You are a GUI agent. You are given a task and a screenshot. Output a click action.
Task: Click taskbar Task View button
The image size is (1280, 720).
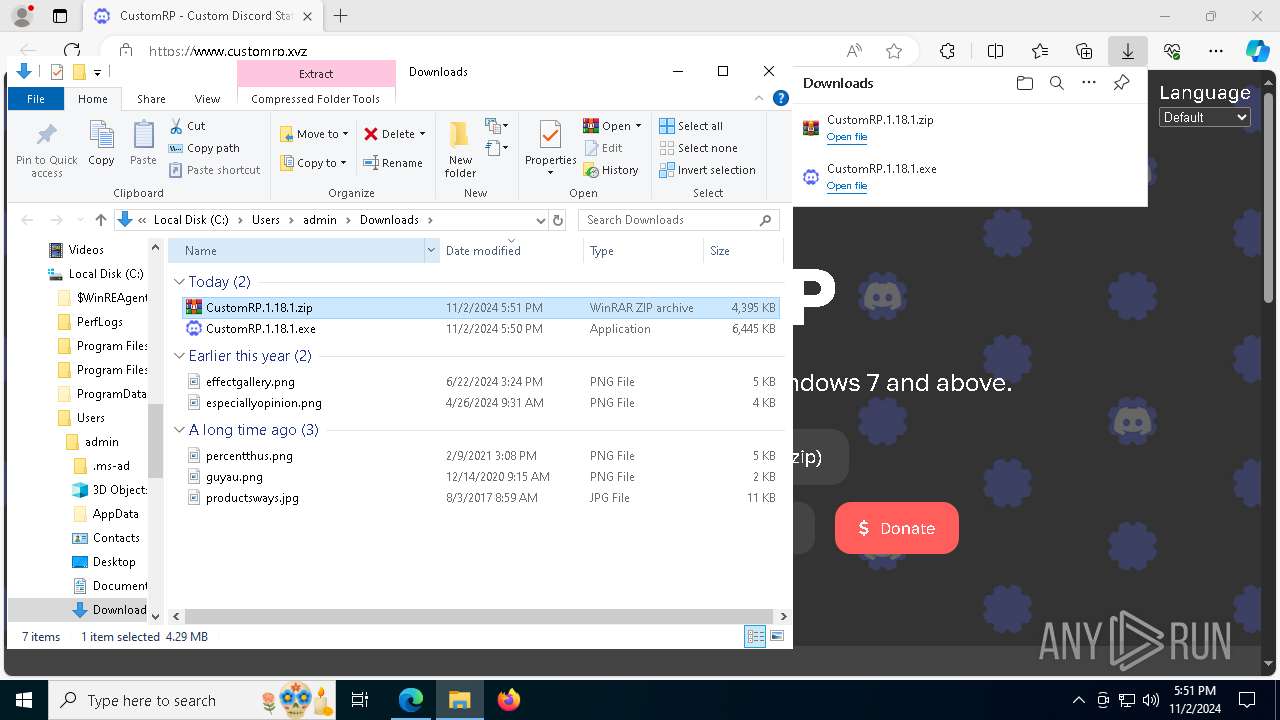(x=361, y=700)
